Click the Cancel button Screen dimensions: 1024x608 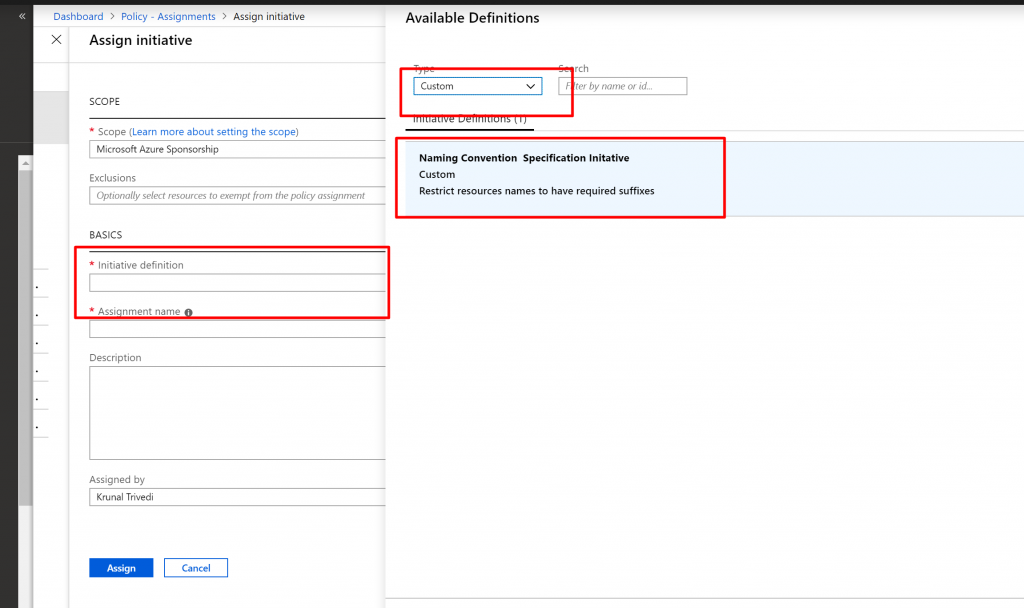[196, 568]
